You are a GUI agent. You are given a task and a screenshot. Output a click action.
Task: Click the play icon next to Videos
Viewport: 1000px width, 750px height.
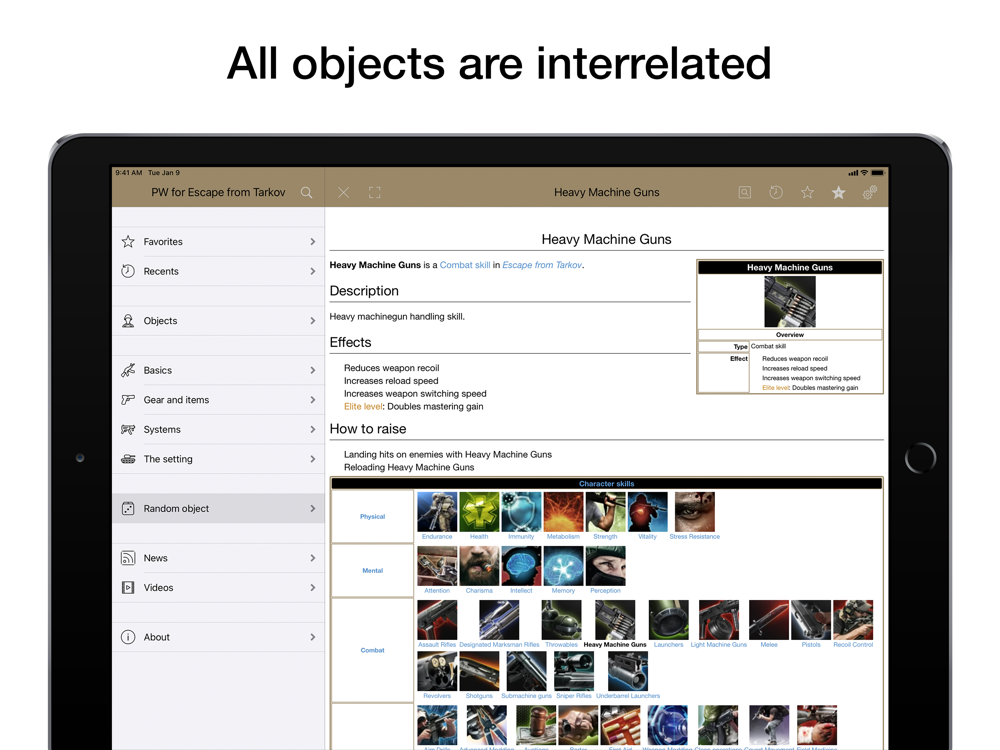(128, 587)
